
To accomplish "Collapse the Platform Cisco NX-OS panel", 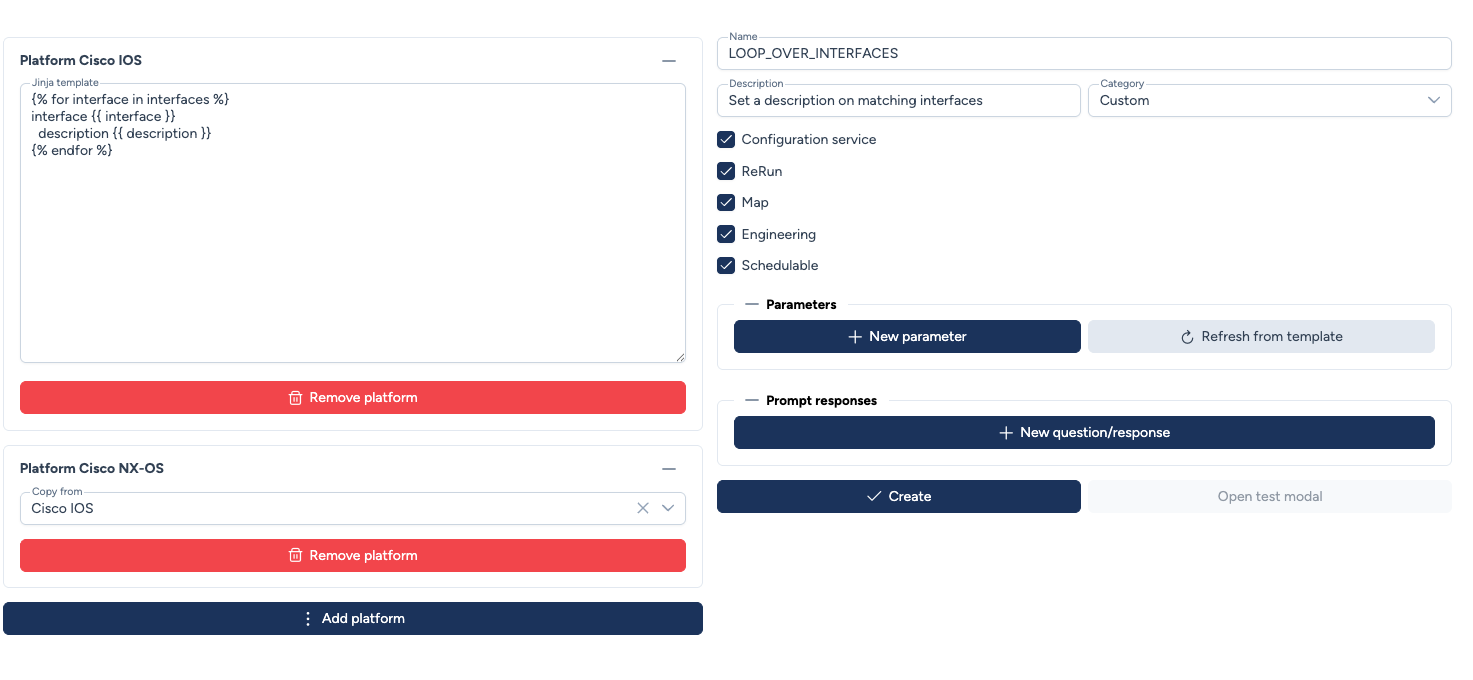I will pos(669,469).
